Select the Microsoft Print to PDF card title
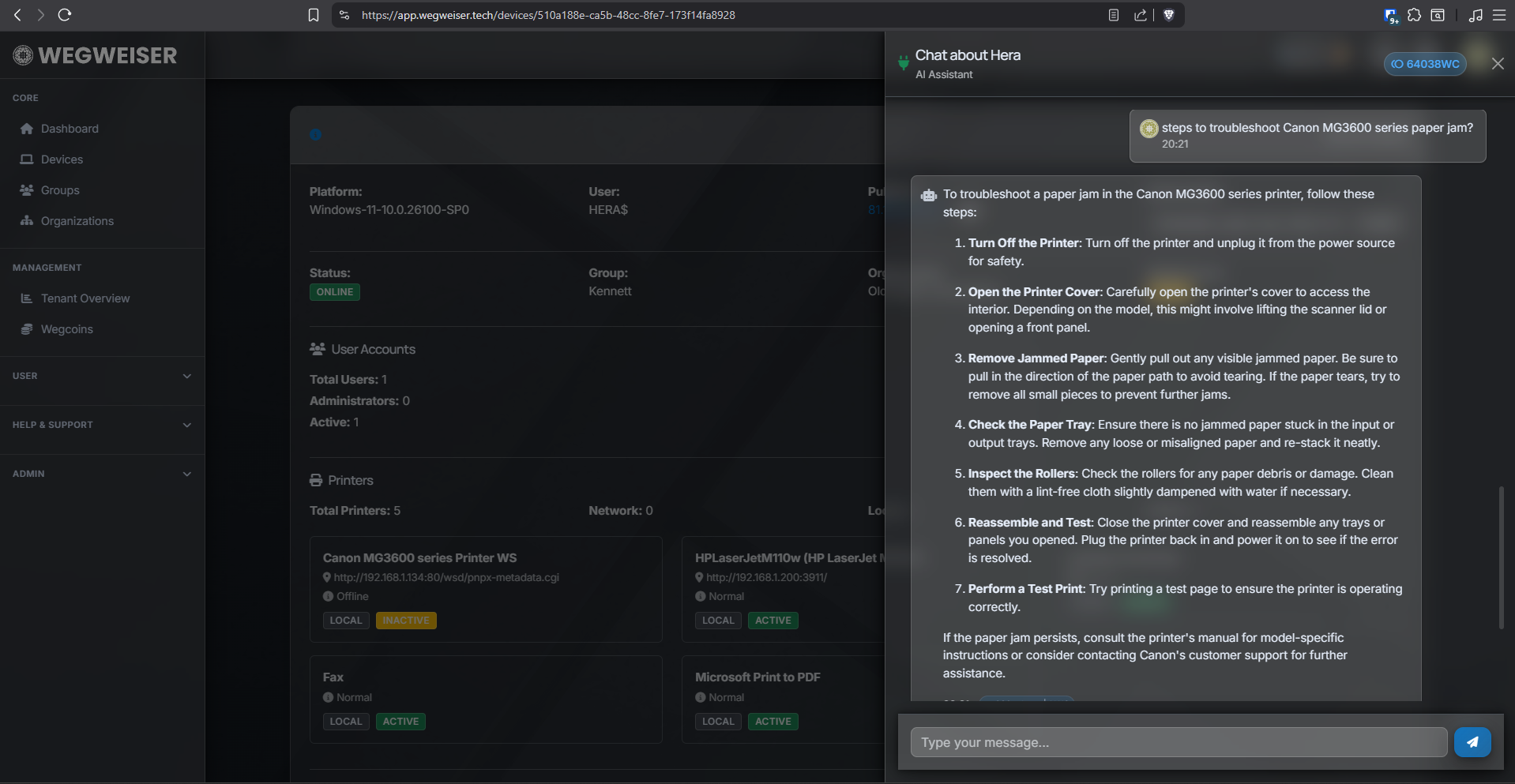 (x=757, y=677)
